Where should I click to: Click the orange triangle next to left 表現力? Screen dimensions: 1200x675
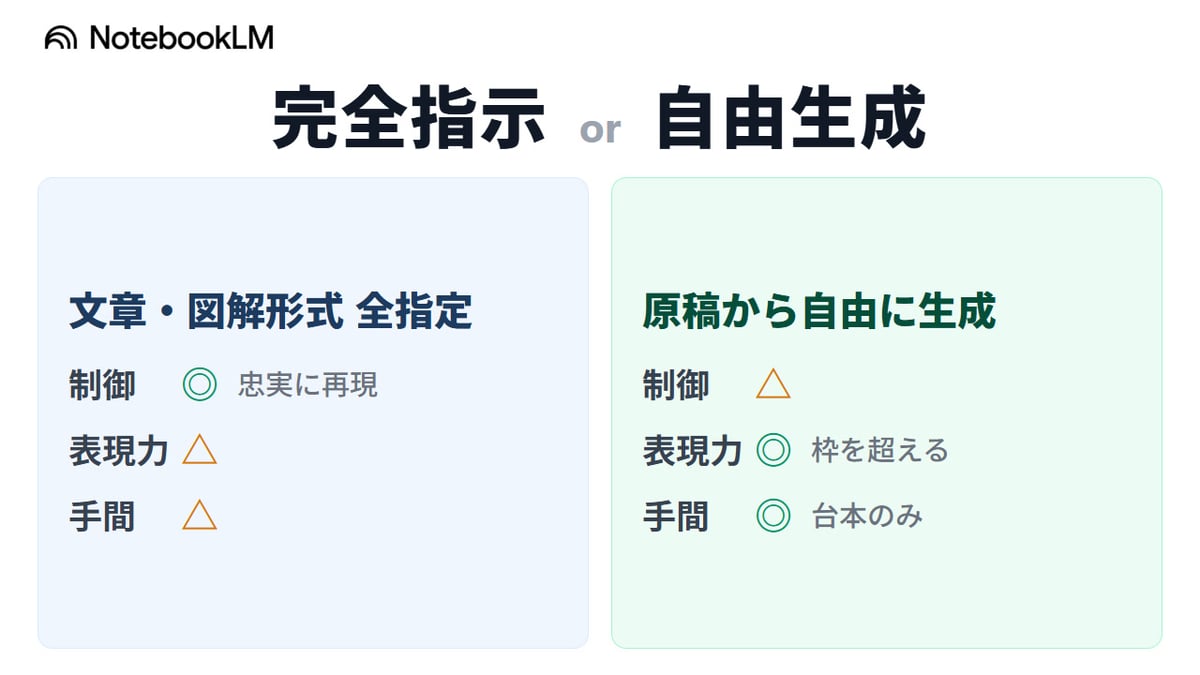pos(200,451)
